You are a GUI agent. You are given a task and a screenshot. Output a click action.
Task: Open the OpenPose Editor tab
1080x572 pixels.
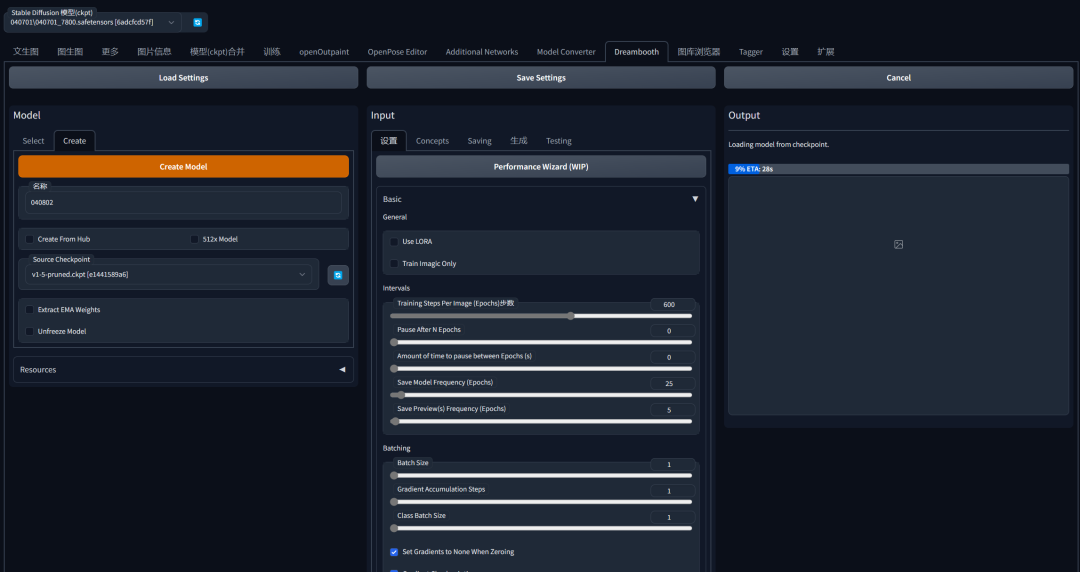(x=397, y=52)
